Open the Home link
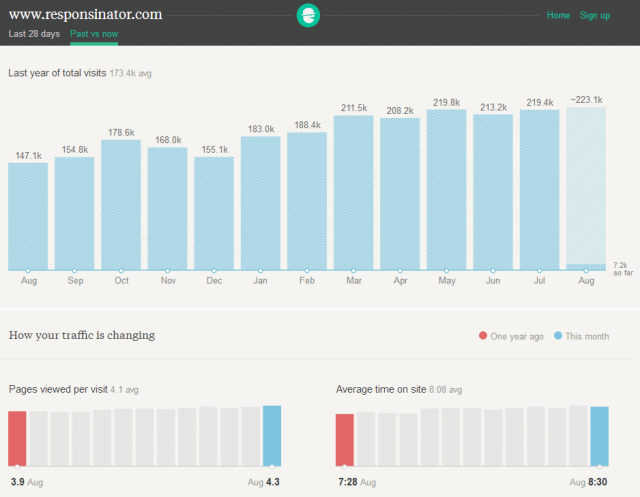 click(558, 16)
